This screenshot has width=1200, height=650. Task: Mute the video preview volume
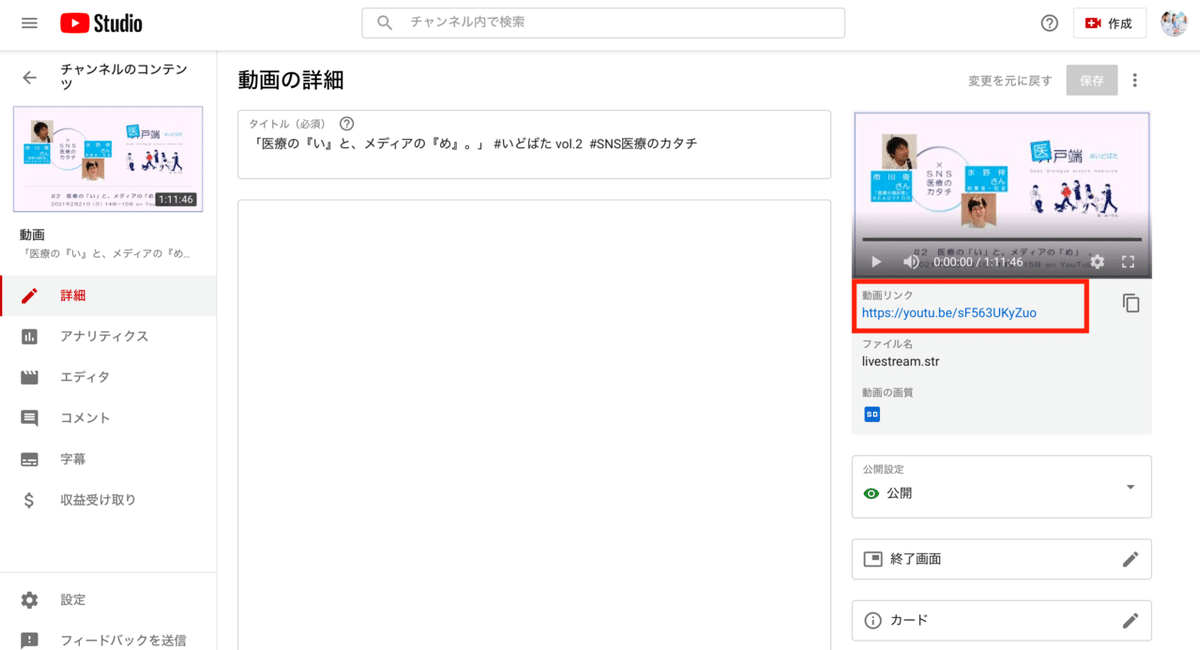coord(911,262)
